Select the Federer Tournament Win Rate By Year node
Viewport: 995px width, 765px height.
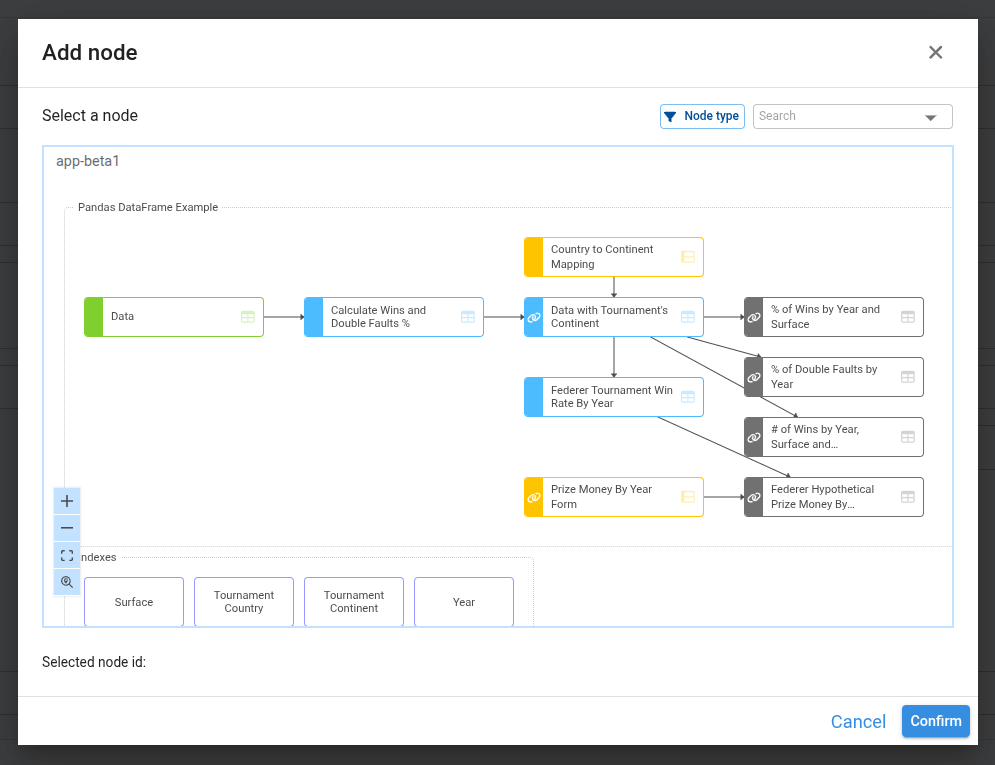(x=612, y=397)
